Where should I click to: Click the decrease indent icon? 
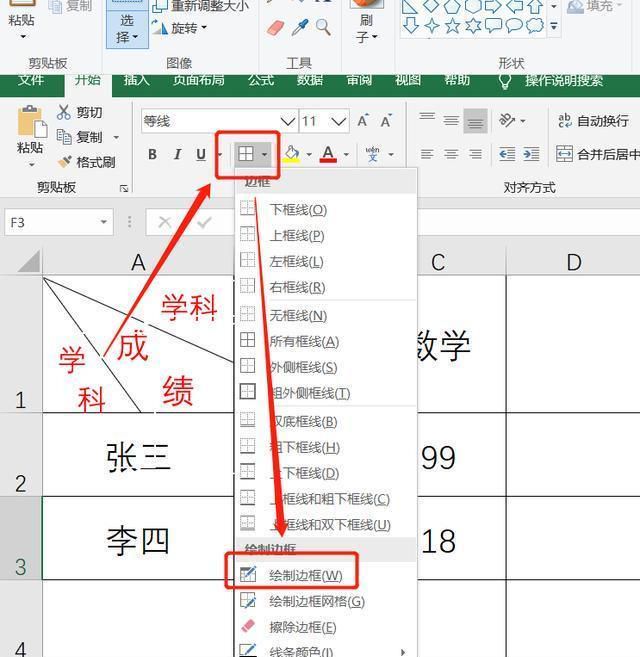tap(507, 154)
